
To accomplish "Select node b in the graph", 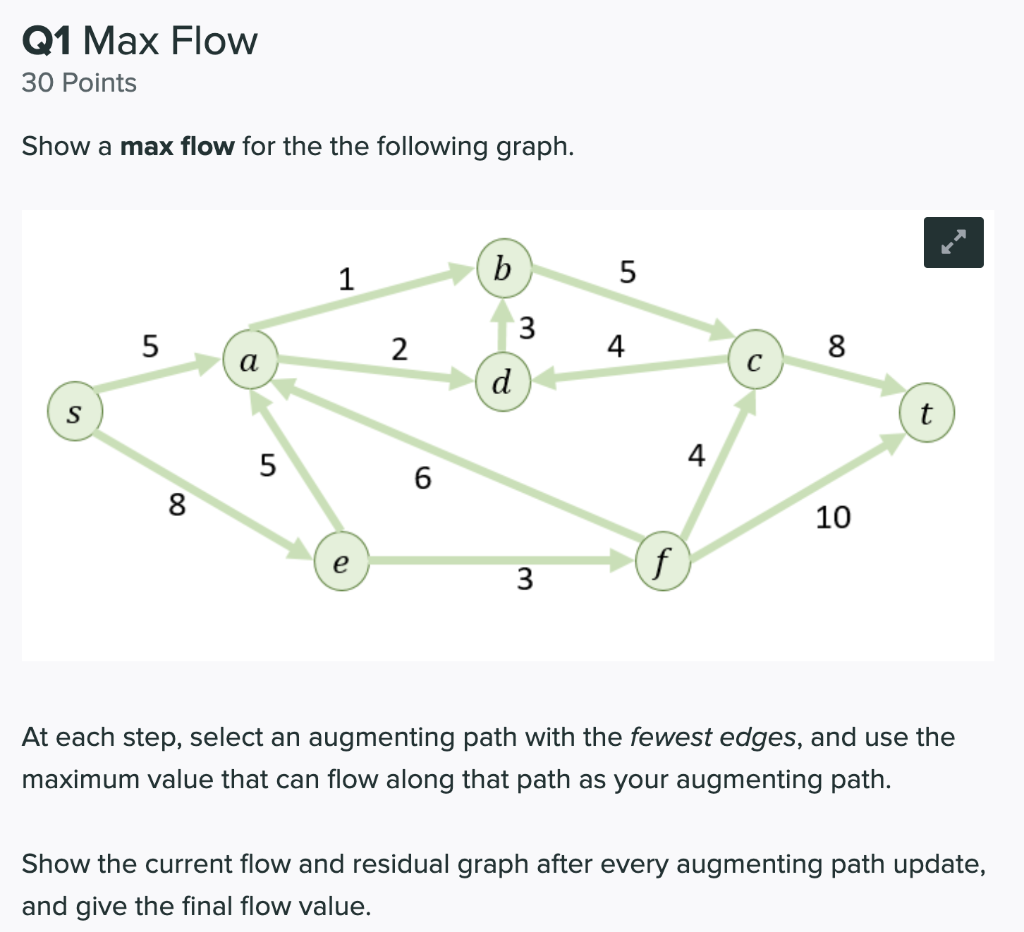I will [503, 268].
